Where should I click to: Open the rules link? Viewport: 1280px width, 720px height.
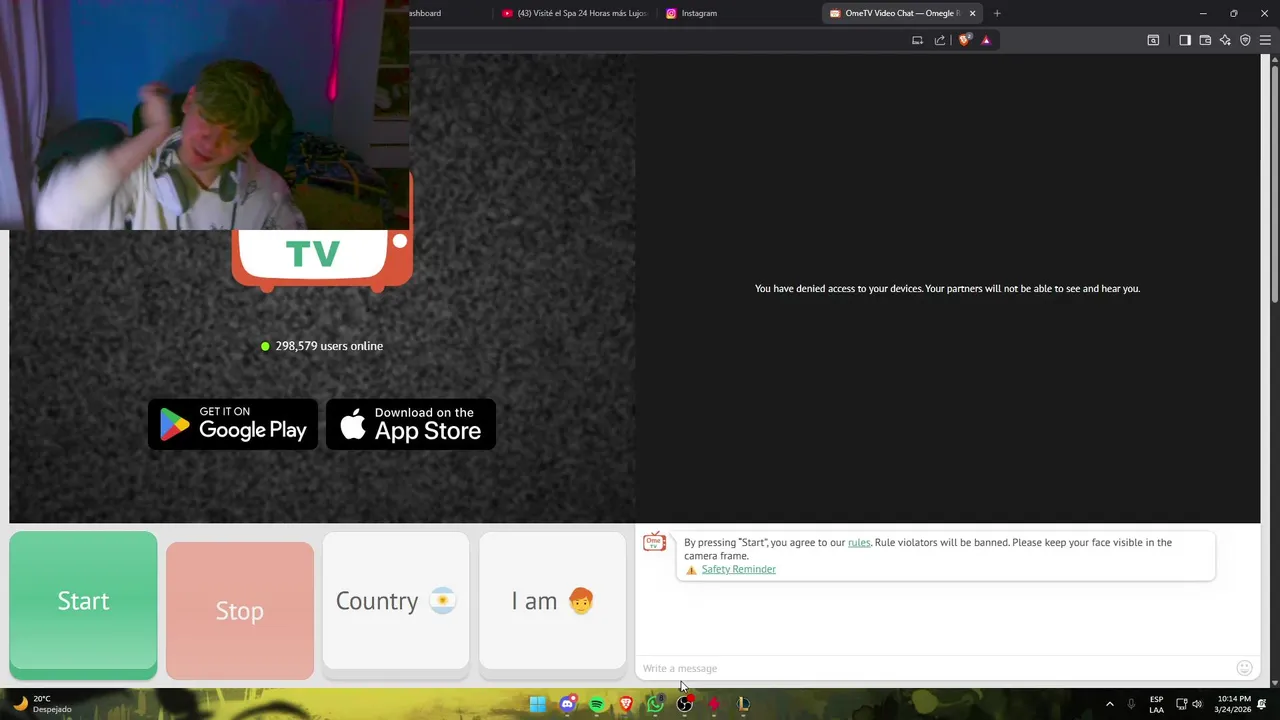click(x=859, y=542)
